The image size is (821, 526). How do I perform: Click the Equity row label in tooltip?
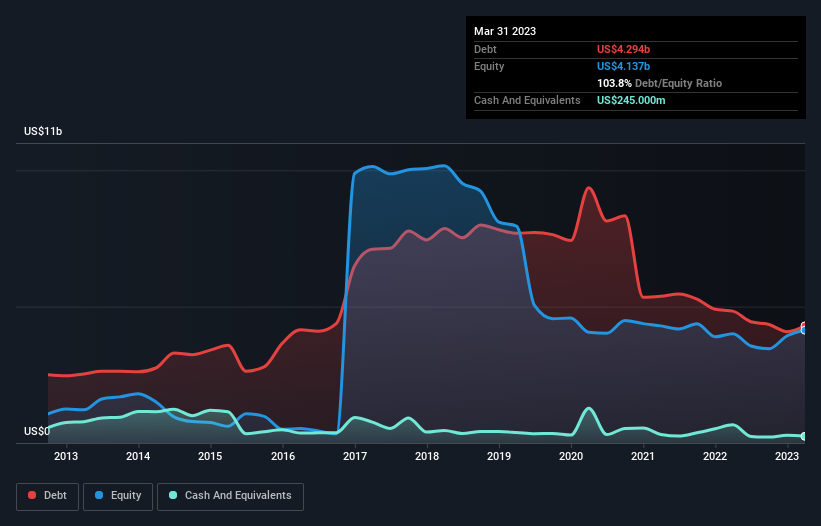(489, 66)
